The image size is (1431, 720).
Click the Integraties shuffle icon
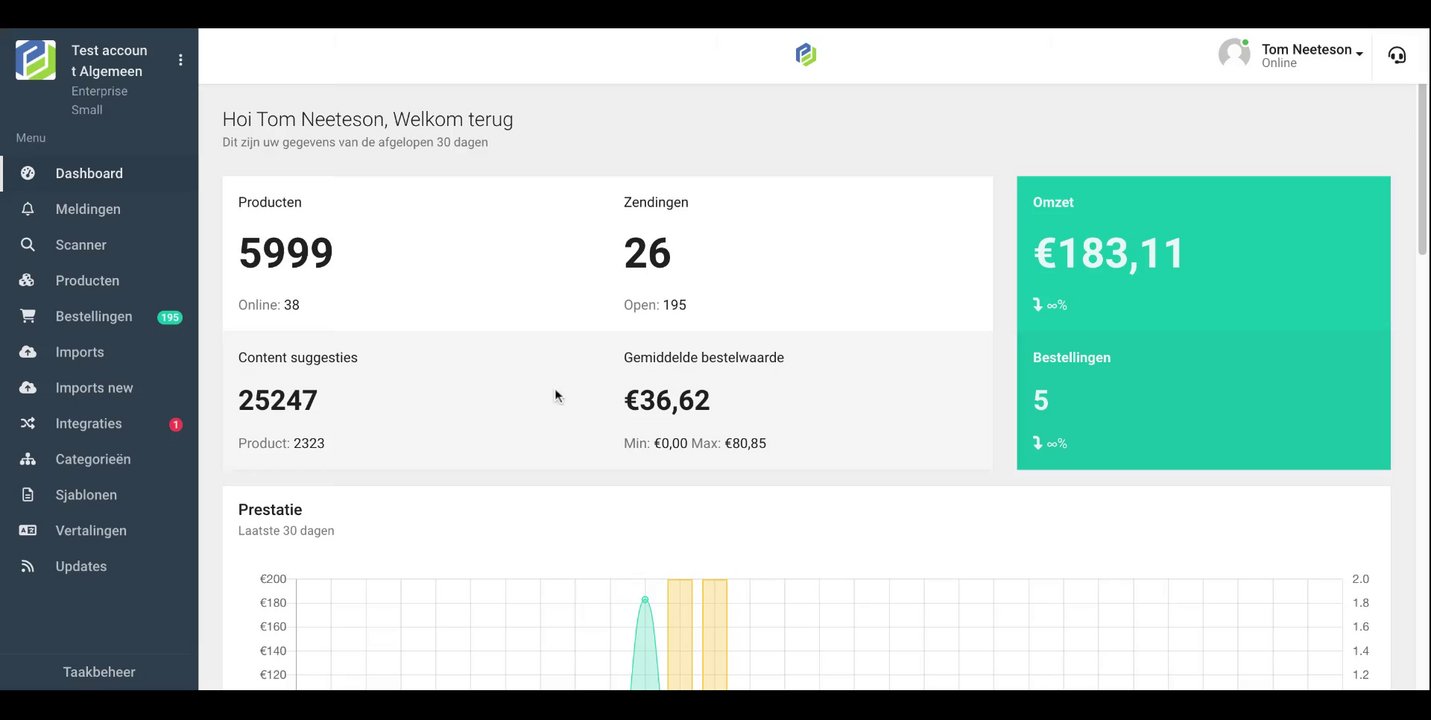click(28, 424)
